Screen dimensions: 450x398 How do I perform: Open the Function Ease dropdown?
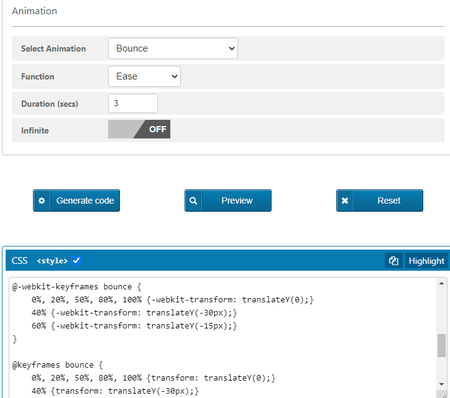(144, 76)
